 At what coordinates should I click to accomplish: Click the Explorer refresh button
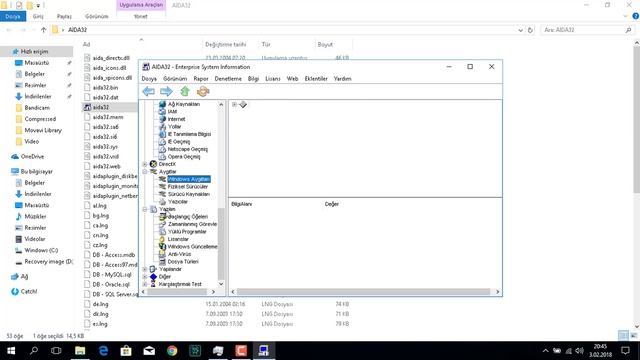coord(530,30)
